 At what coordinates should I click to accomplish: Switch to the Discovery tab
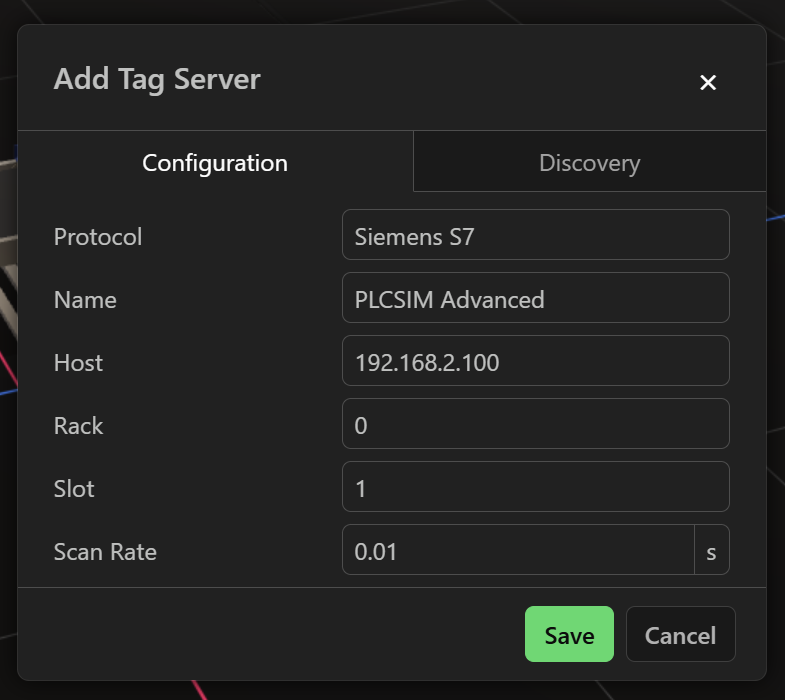[x=589, y=162]
